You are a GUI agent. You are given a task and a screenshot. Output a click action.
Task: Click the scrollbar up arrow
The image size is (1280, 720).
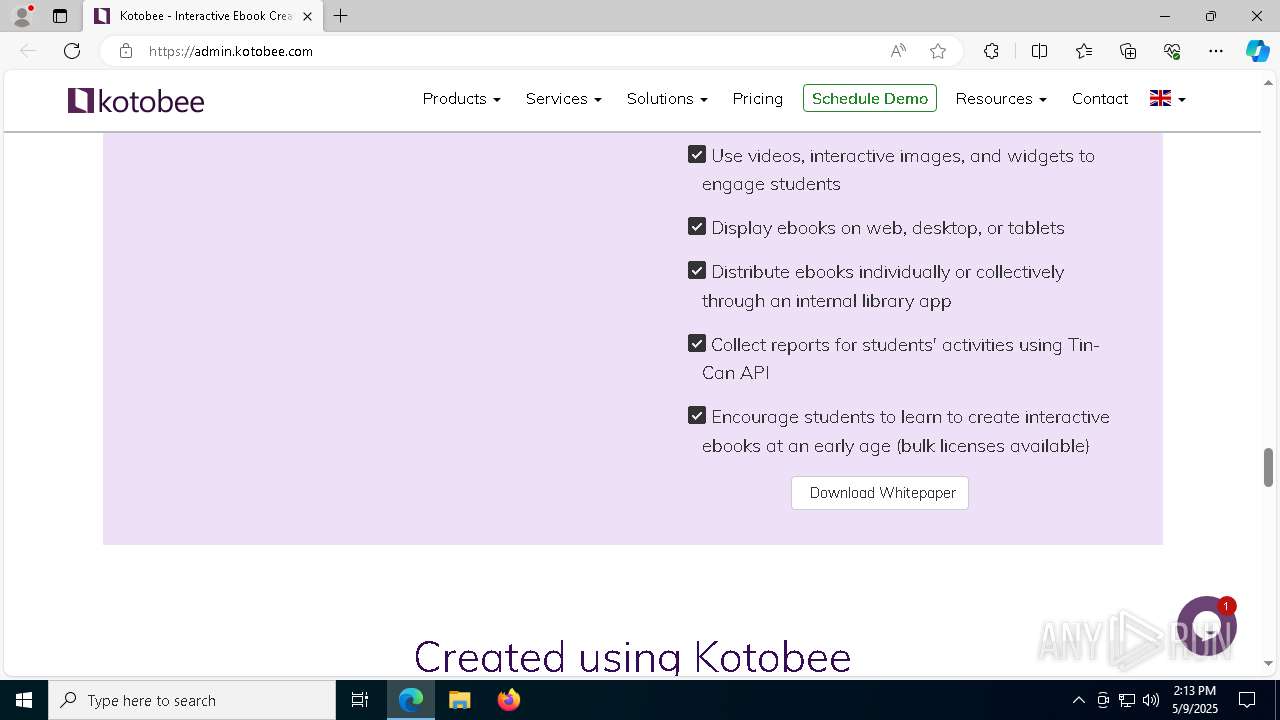click(x=1268, y=82)
